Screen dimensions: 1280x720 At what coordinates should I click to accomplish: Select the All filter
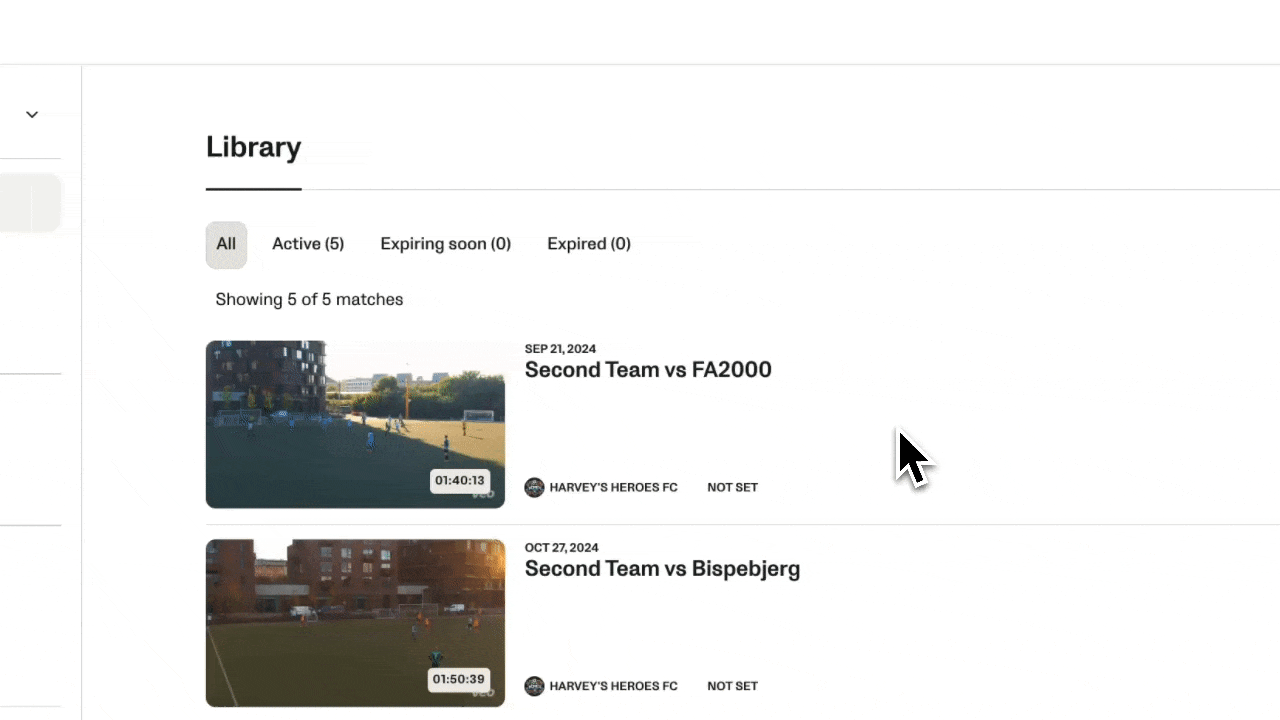point(226,244)
